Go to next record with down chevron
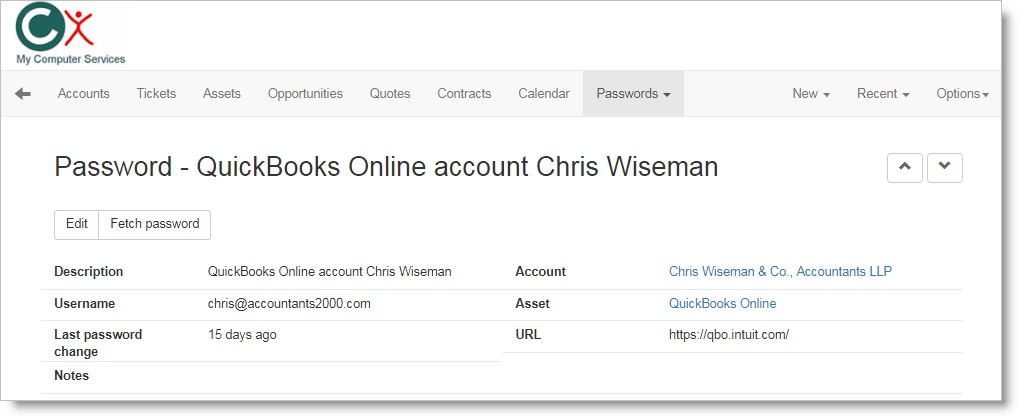Viewport: 1018px width, 417px height. tap(944, 168)
